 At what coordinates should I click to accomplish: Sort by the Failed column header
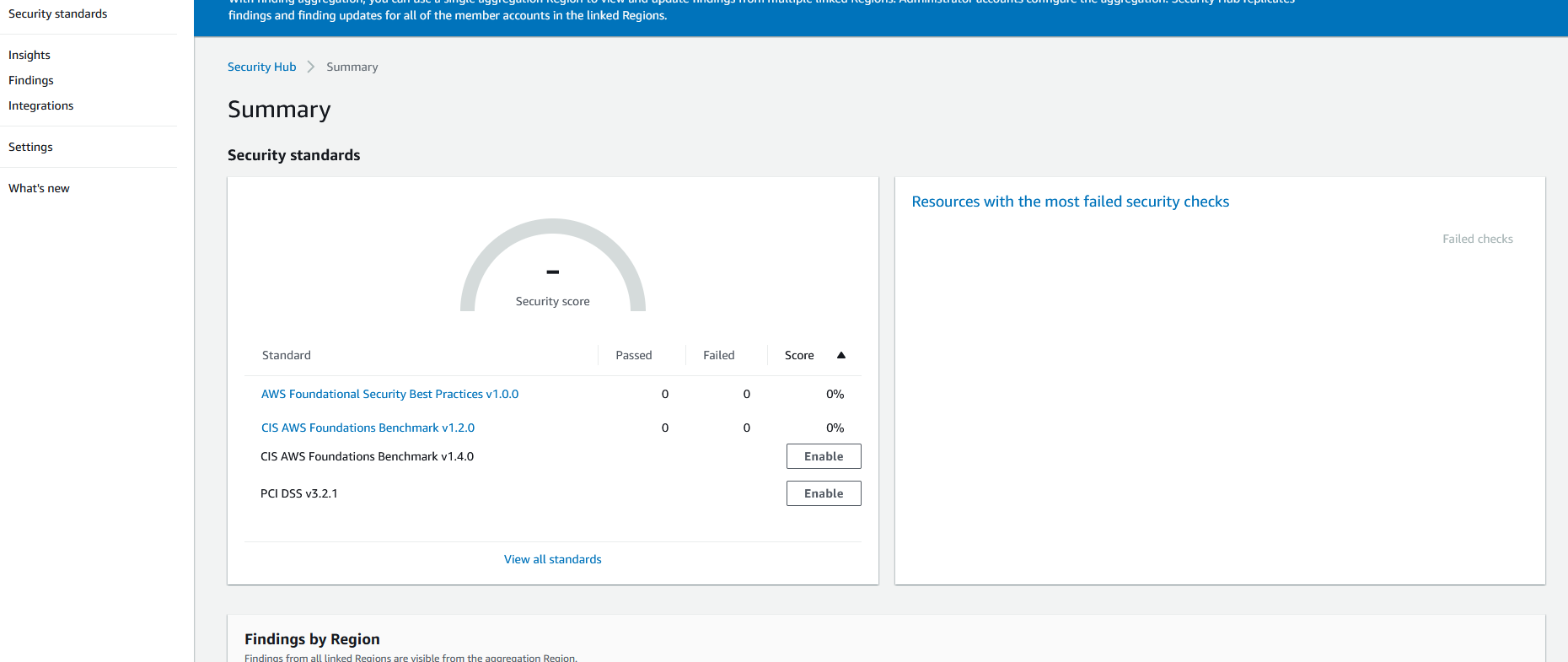click(x=718, y=355)
